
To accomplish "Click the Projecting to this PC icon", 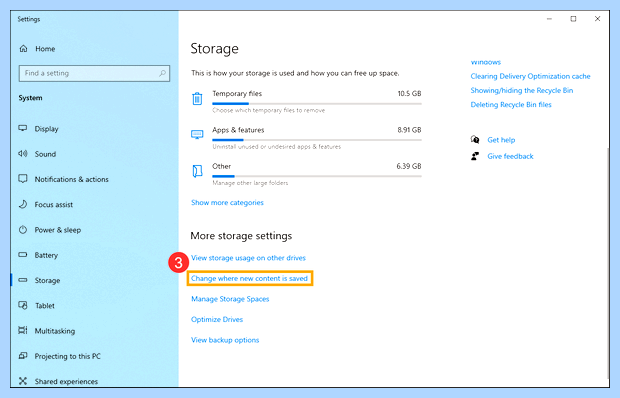I will coord(23,356).
